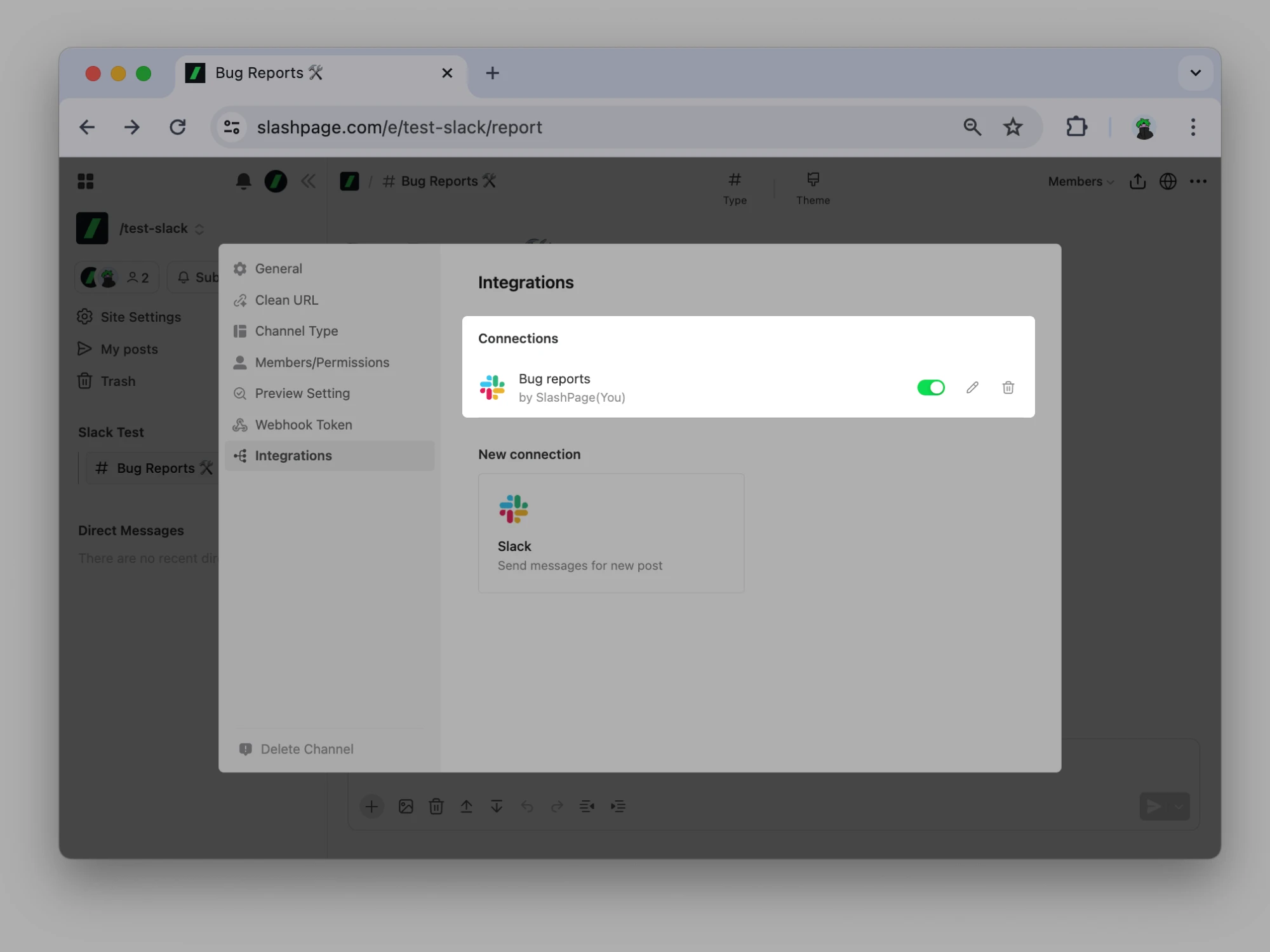
Task: Open Trash in sidebar
Action: point(107,381)
